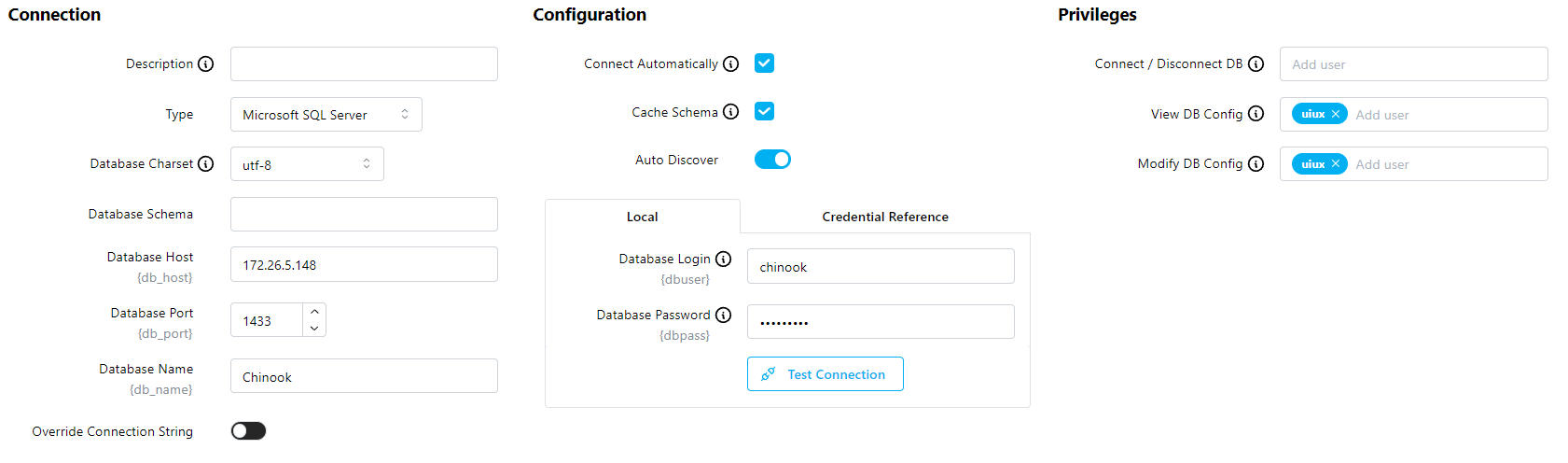Open the Database Charset utf-8 dropdown
1568x463 pixels.
pyautogui.click(x=307, y=164)
